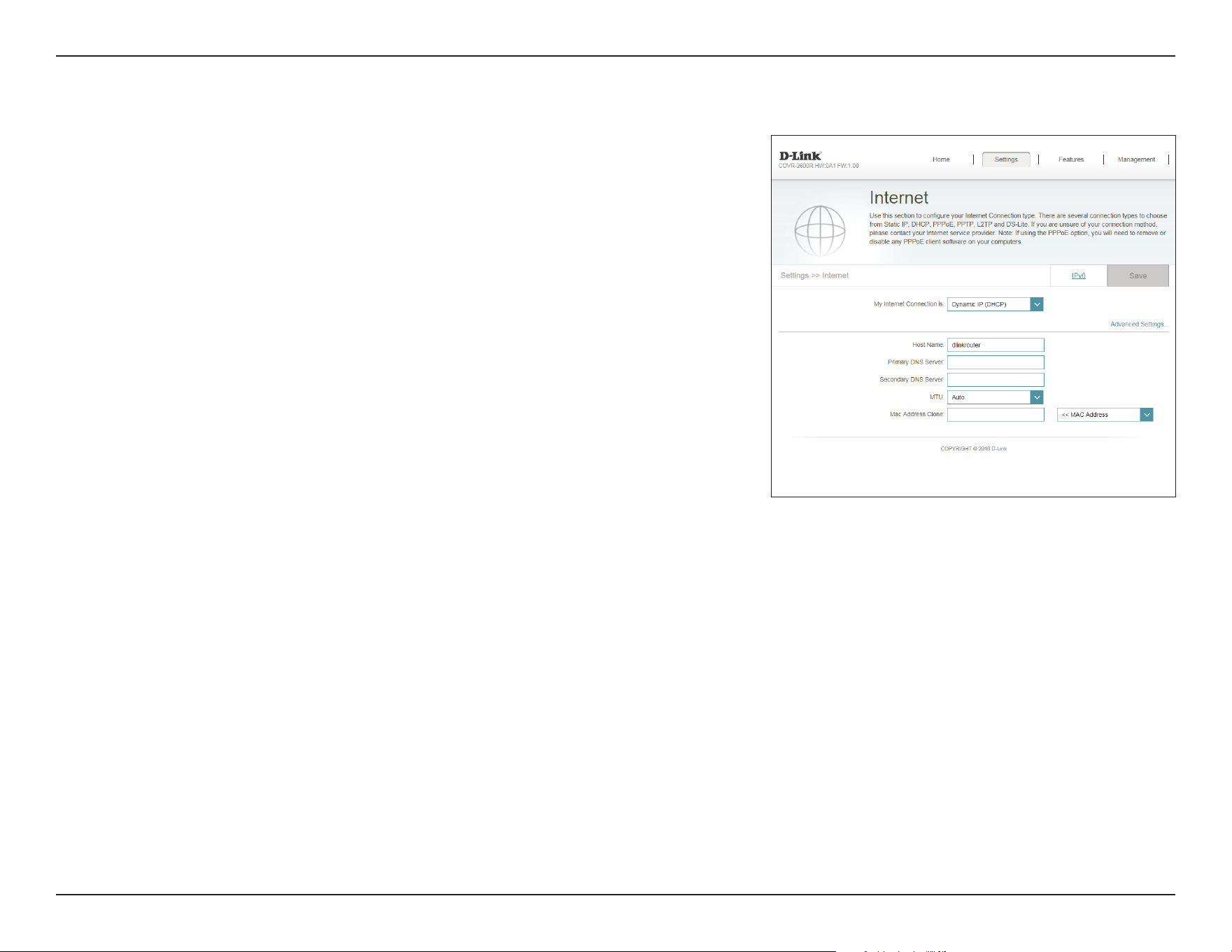Click the My Internet Connection is label
The width and height of the screenshot is (1232, 952).
pyautogui.click(x=909, y=304)
